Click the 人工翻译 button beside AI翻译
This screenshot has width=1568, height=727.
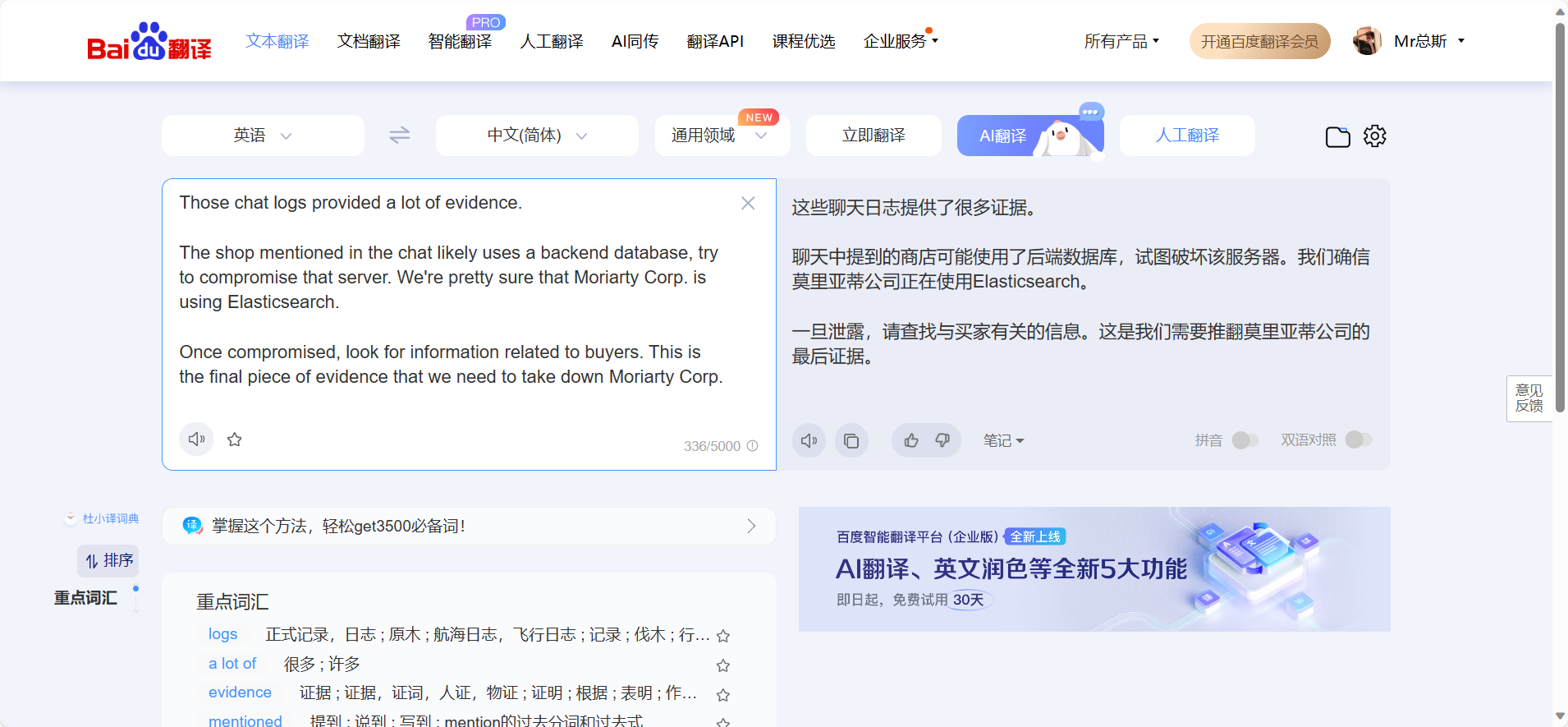coord(1187,136)
